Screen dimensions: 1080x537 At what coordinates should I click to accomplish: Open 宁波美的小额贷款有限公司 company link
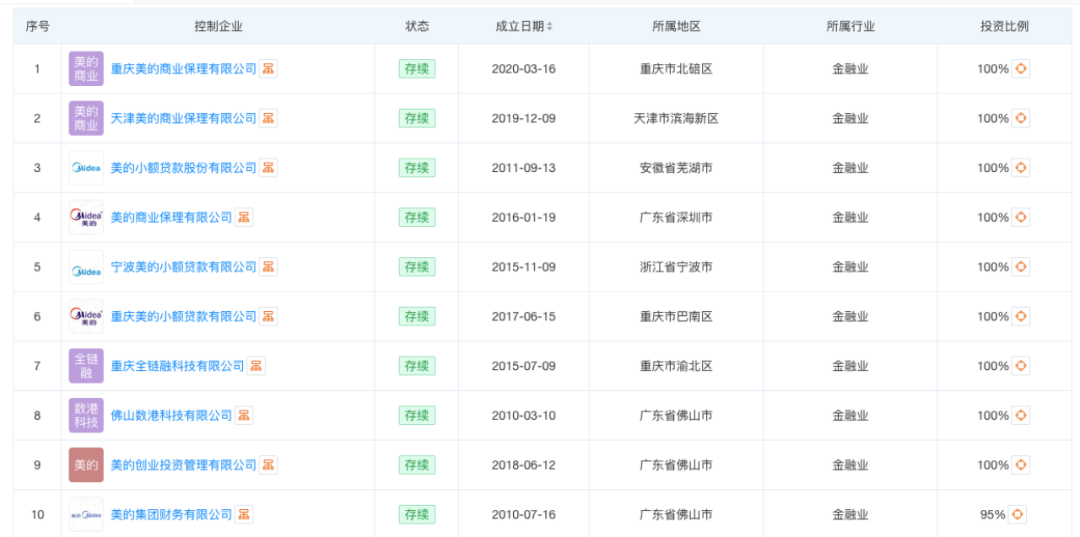coord(183,267)
